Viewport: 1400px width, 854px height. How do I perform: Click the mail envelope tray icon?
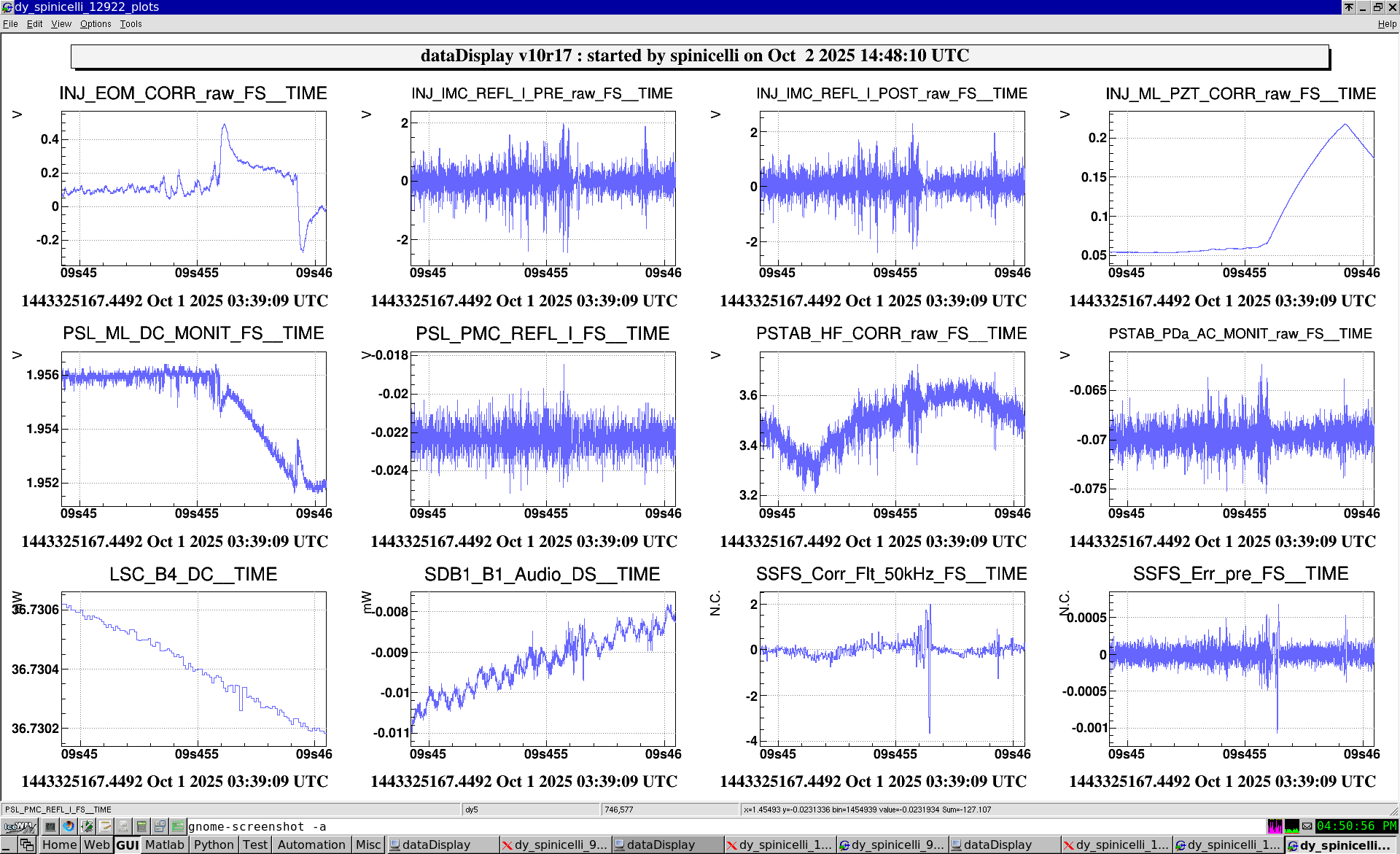[x=1307, y=826]
